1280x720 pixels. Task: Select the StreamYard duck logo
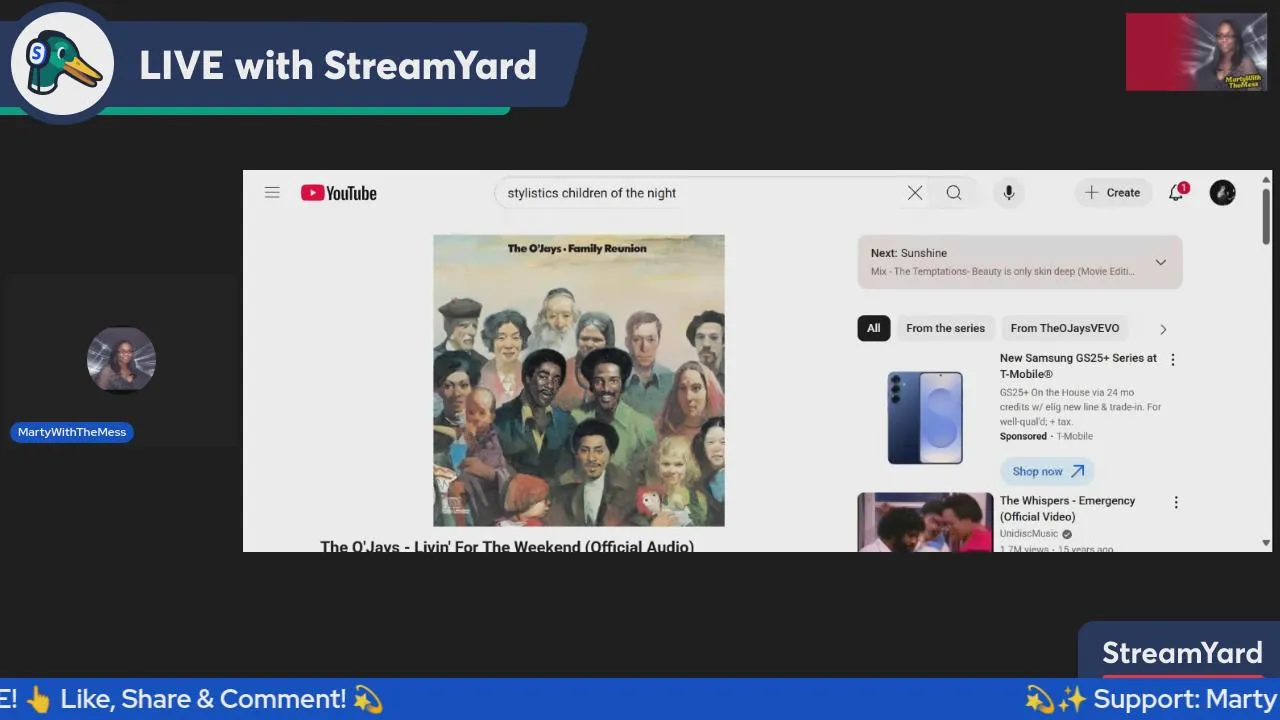point(62,66)
